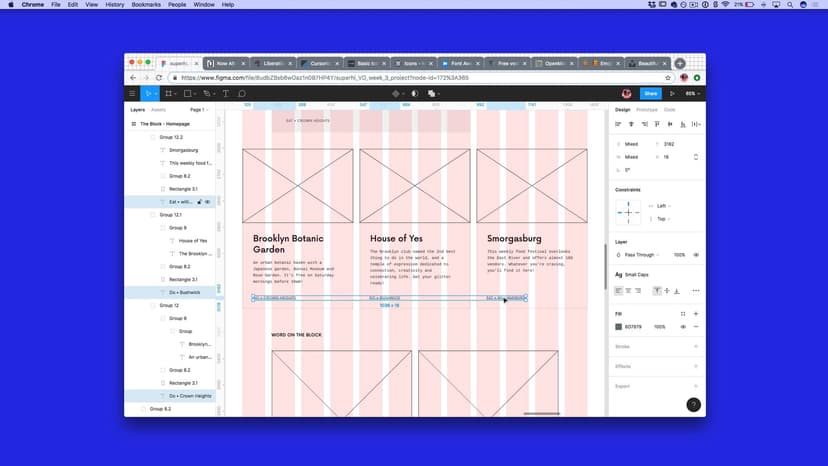Screen dimensions: 828x466
Task: Open the Page 1 dropdown
Action: coord(199,110)
